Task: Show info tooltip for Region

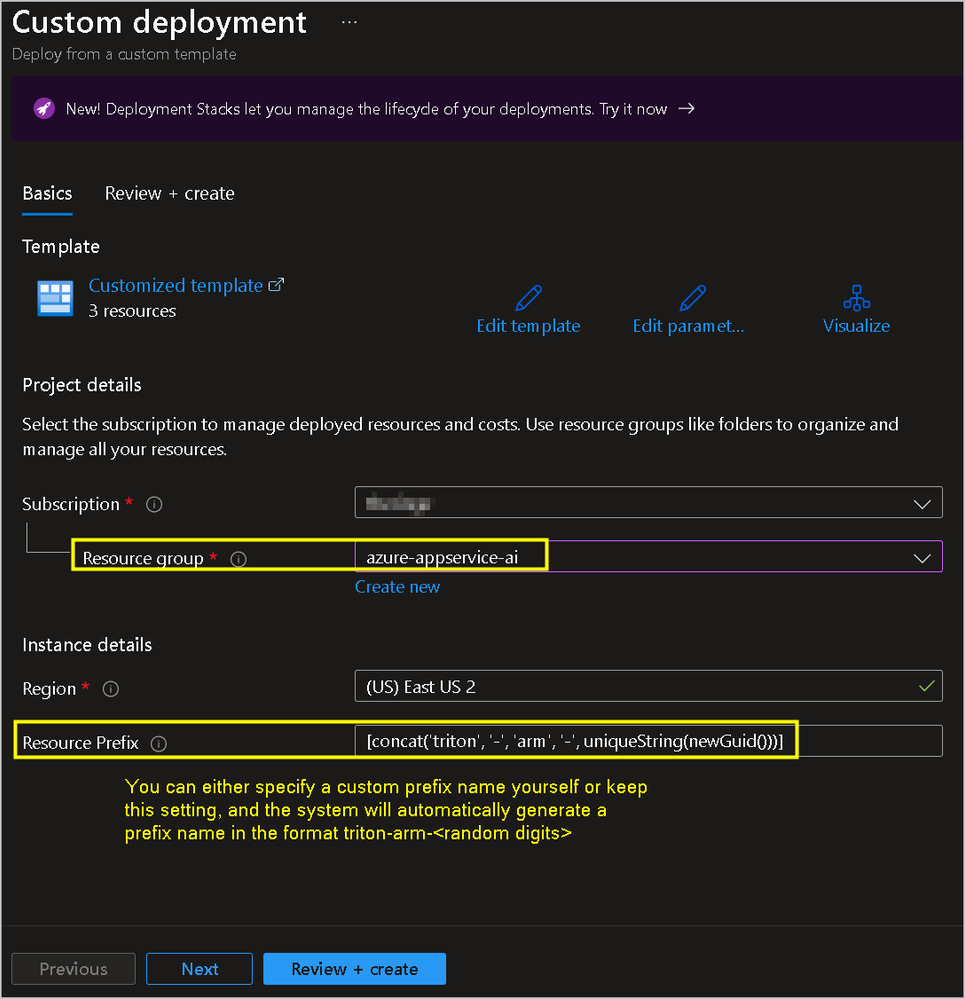Action: click(x=111, y=689)
